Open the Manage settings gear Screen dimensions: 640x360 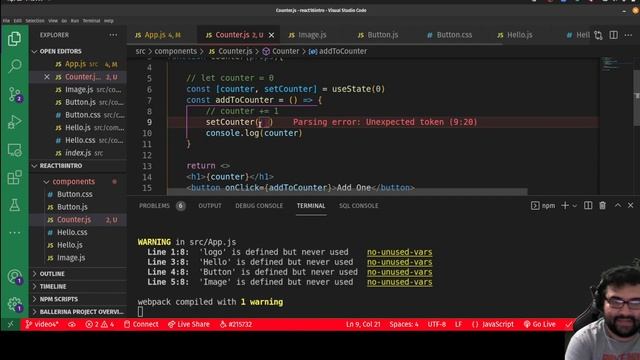(x=15, y=304)
